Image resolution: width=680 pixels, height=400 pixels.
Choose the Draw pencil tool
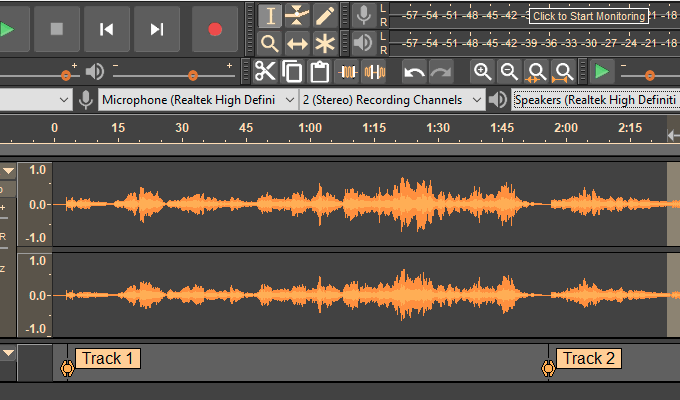325,15
